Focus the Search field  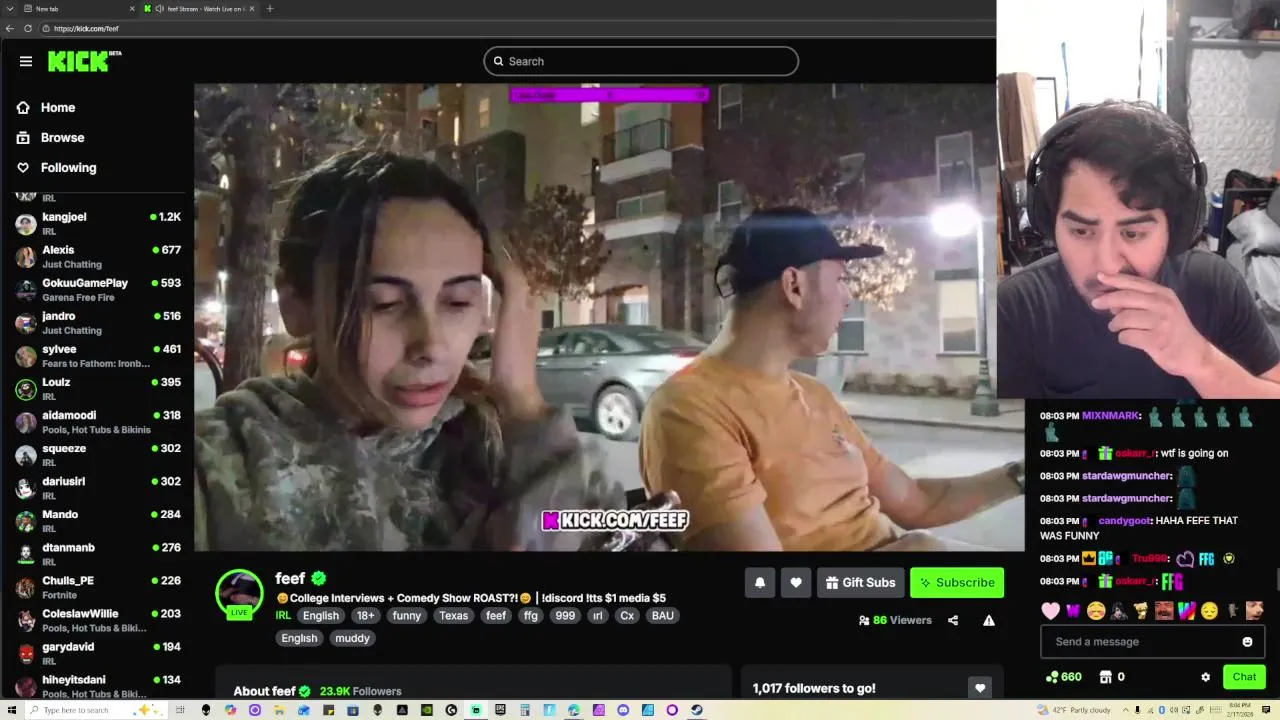(x=641, y=61)
